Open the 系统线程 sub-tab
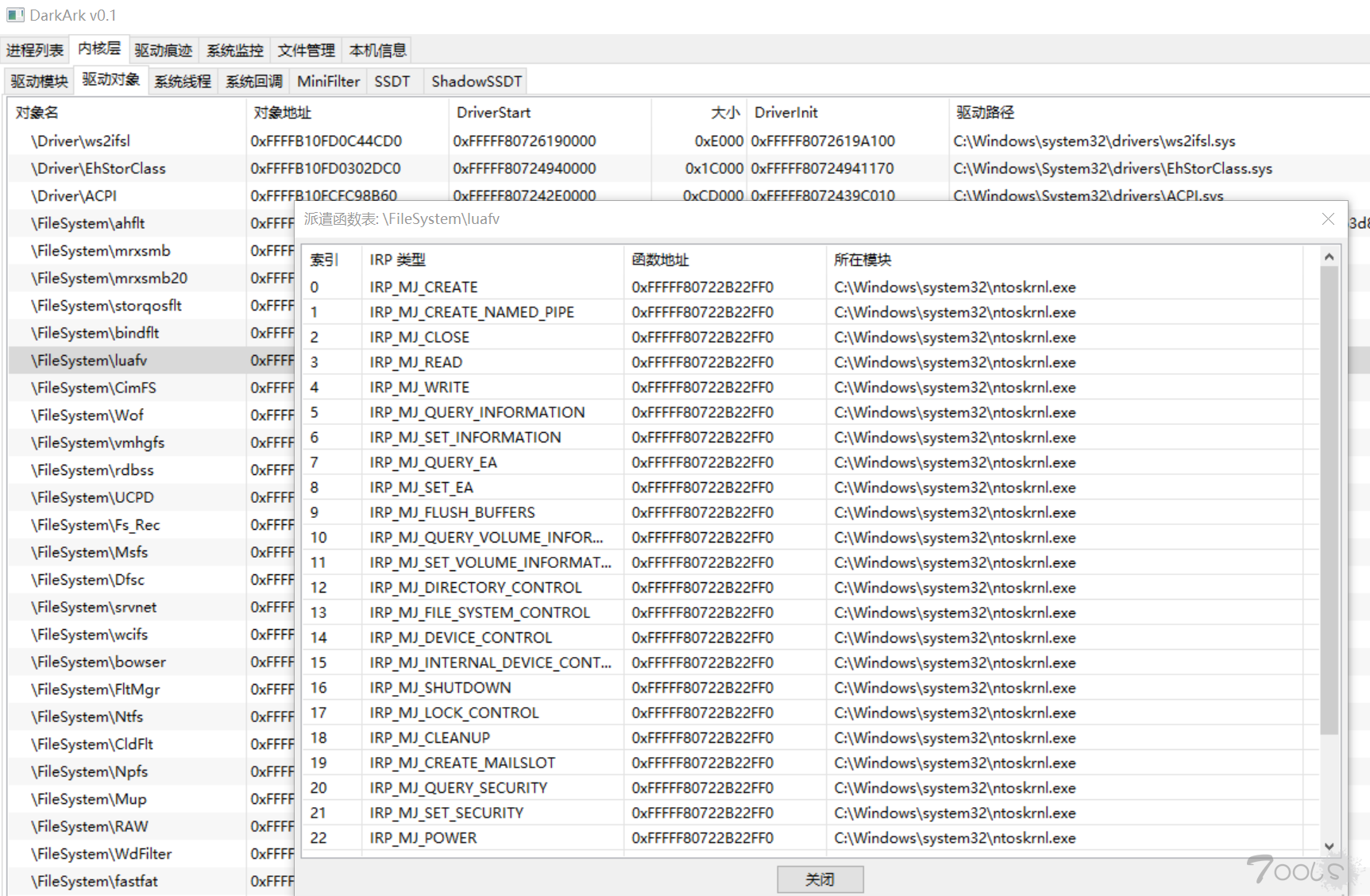Viewport: 1370px width, 896px height. (x=183, y=80)
